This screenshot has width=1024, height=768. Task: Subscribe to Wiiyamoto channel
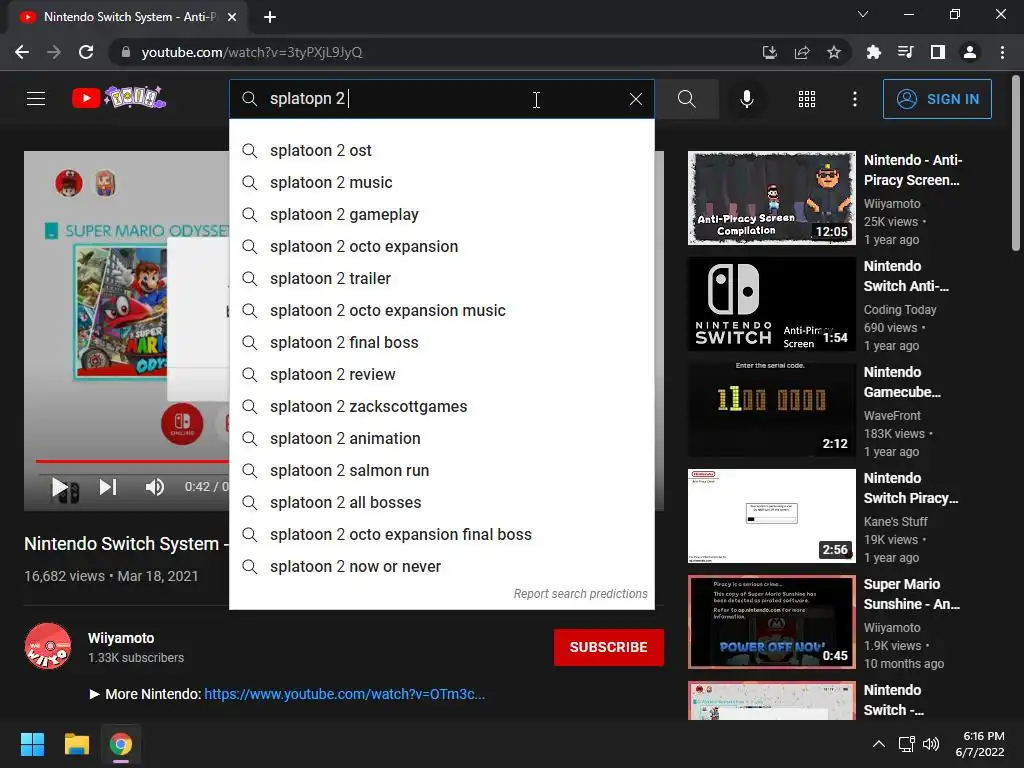click(x=609, y=647)
